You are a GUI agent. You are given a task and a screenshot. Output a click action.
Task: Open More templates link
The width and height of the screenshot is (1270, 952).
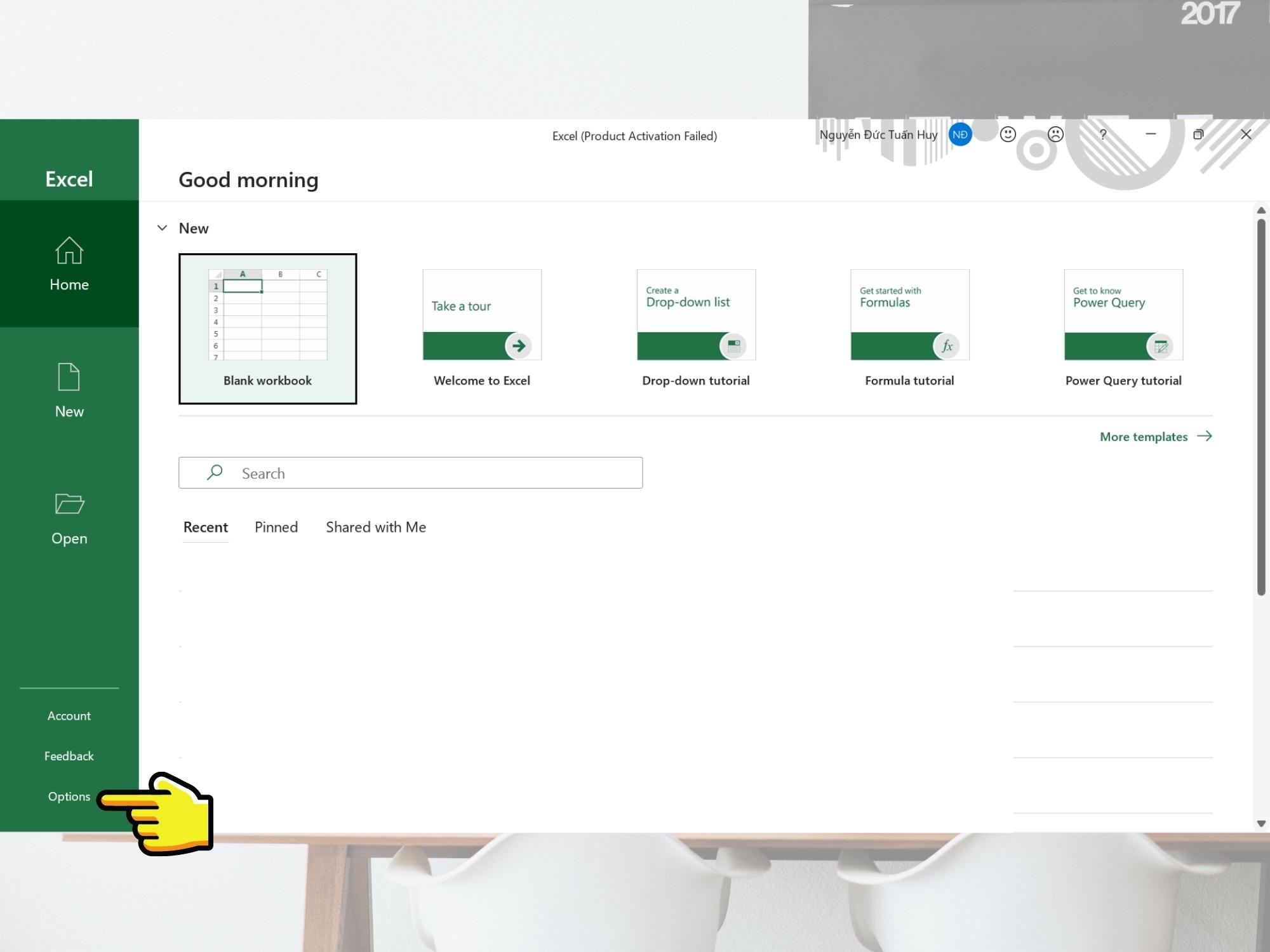pyautogui.click(x=1156, y=437)
